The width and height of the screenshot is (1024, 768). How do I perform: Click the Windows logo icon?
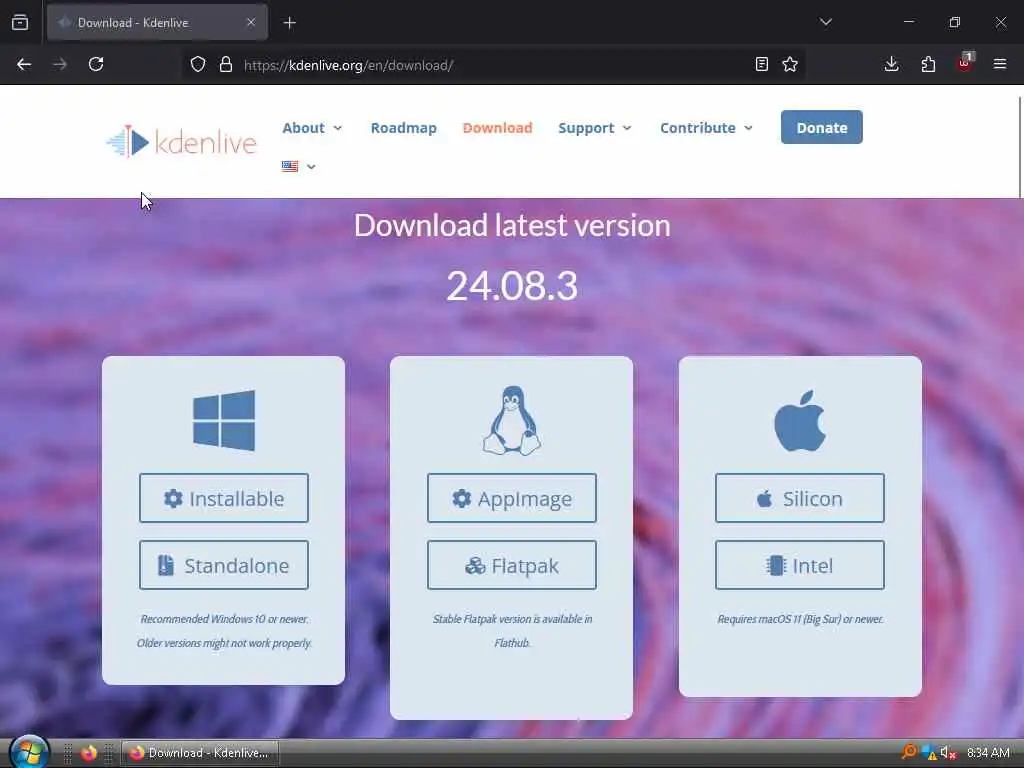[224, 421]
